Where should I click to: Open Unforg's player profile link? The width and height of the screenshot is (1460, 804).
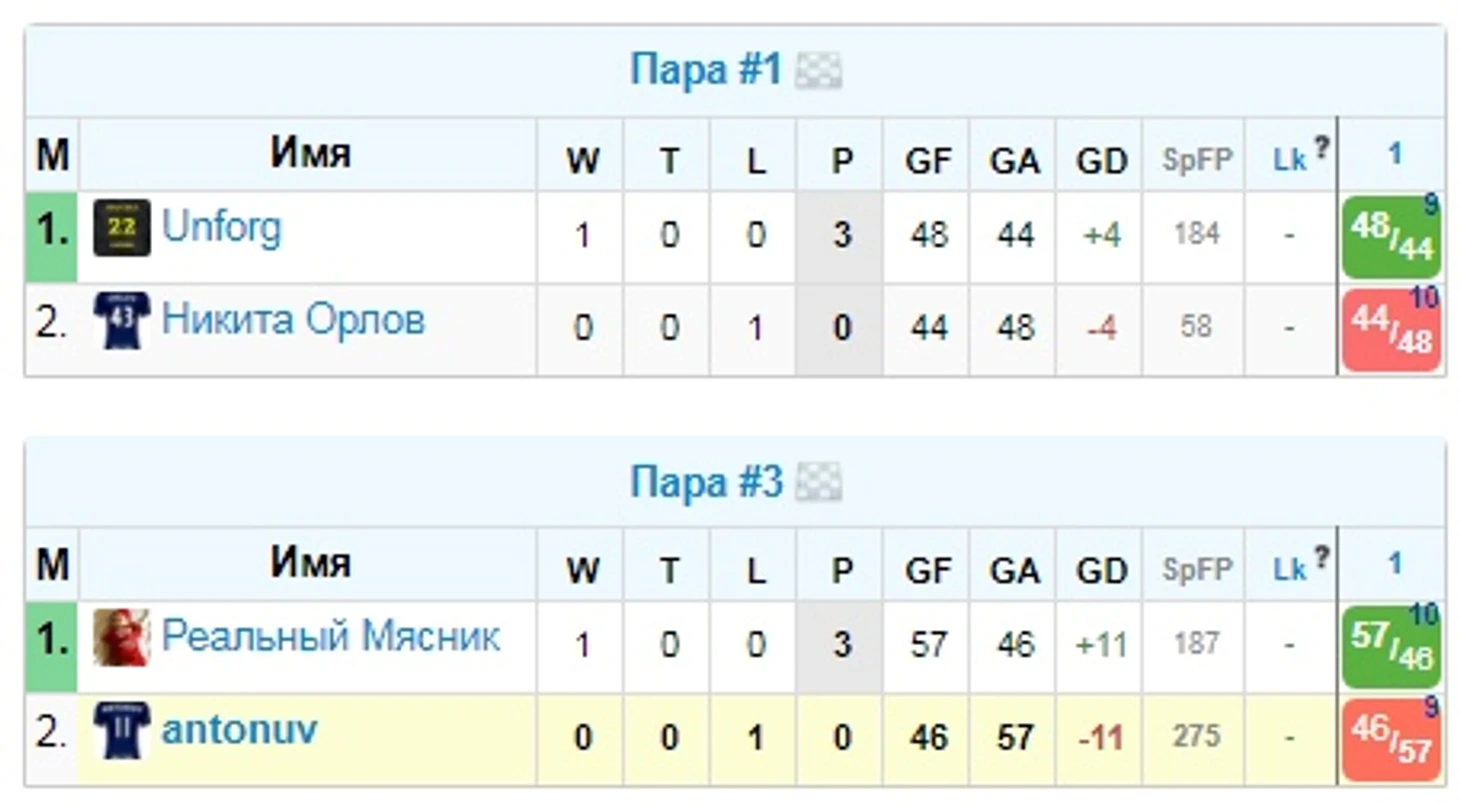click(x=222, y=228)
